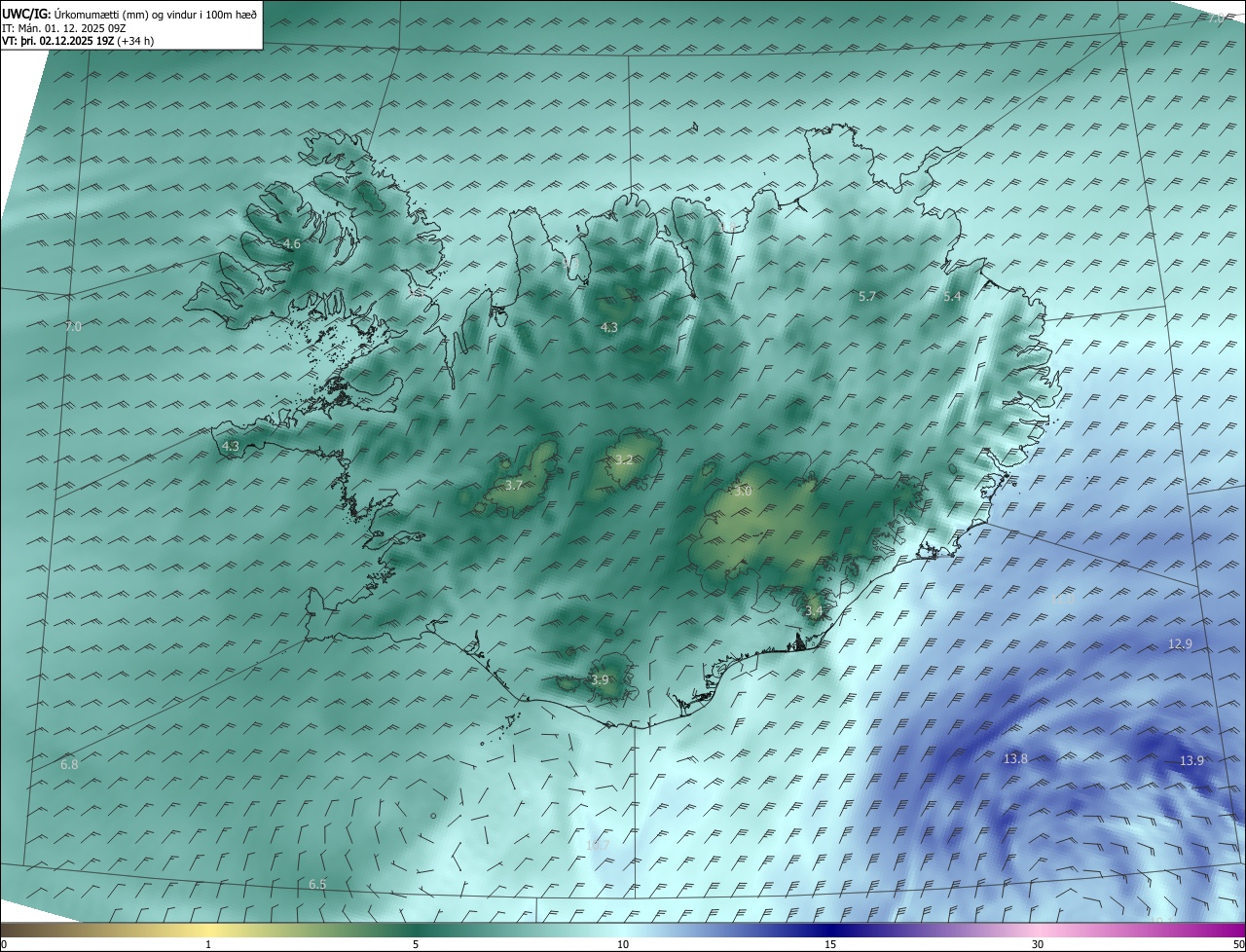1246x952 pixels.
Task: Click the 13.9 value label over the ocean
Action: 1191,760
